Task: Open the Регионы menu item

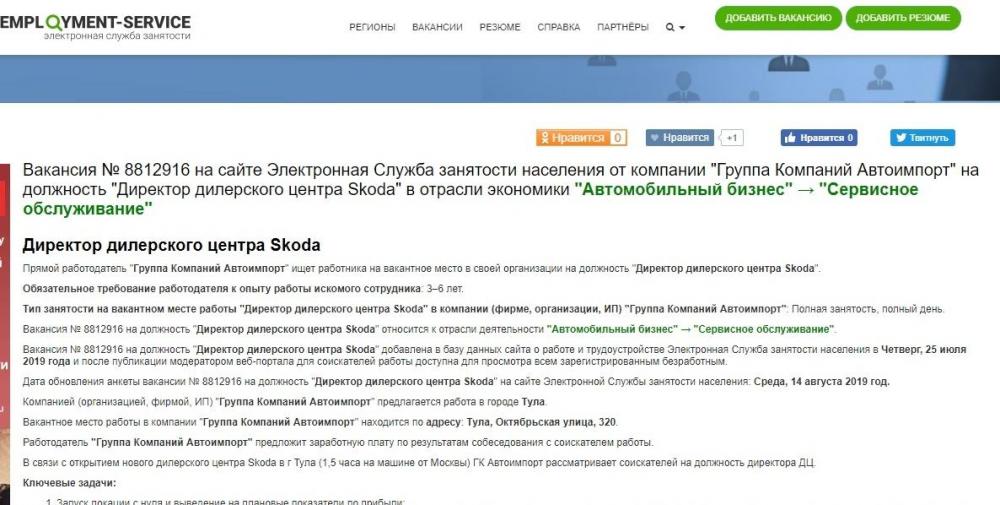Action: tap(372, 27)
